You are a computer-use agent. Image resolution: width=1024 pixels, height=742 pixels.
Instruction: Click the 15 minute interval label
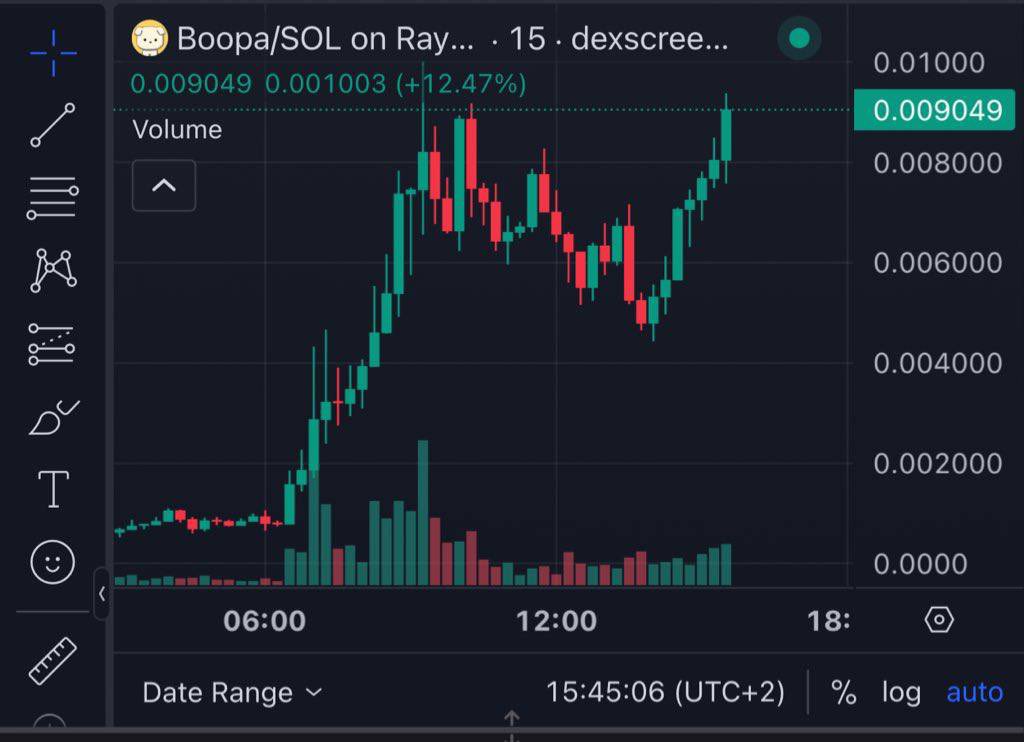tap(527, 39)
